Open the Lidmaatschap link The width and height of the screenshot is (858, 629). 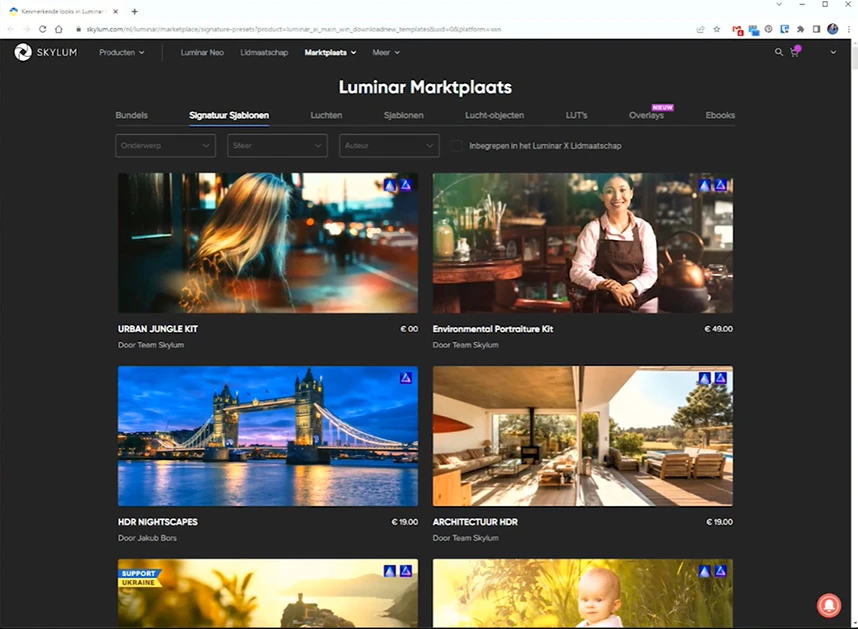point(264,53)
